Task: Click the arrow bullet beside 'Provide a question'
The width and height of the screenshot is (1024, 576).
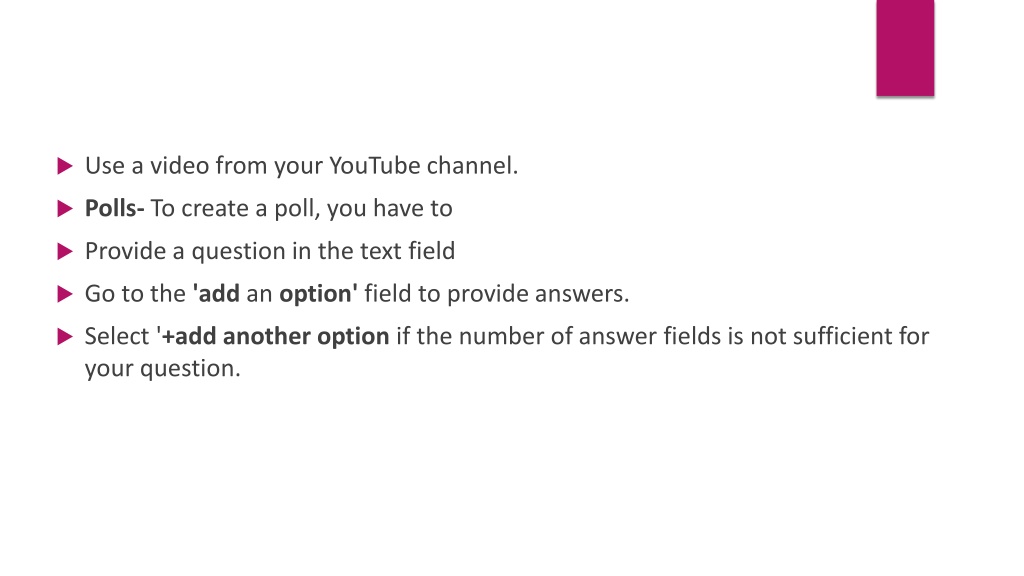Action: click(65, 251)
